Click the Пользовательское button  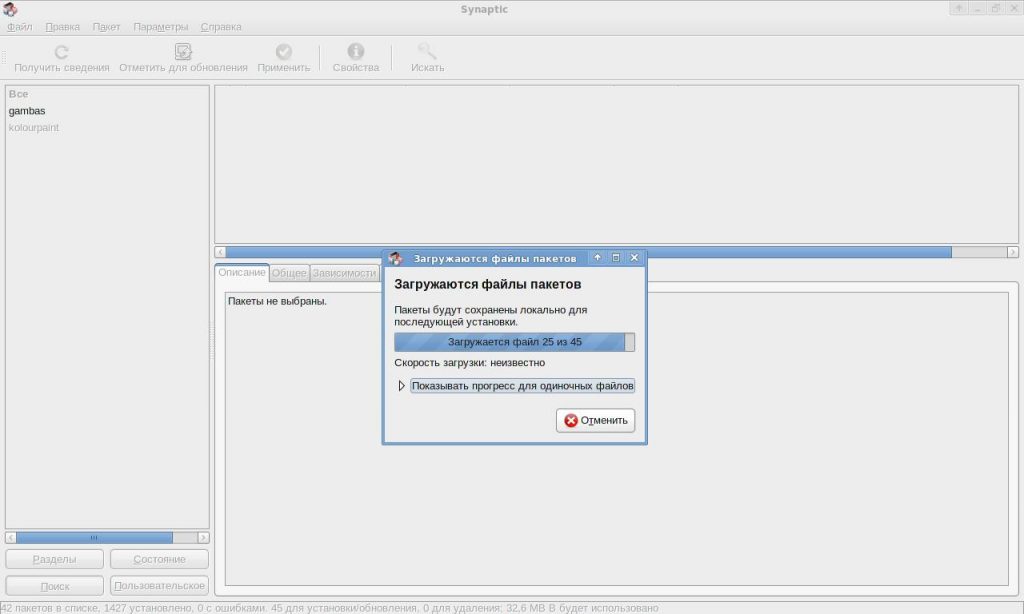(x=159, y=586)
